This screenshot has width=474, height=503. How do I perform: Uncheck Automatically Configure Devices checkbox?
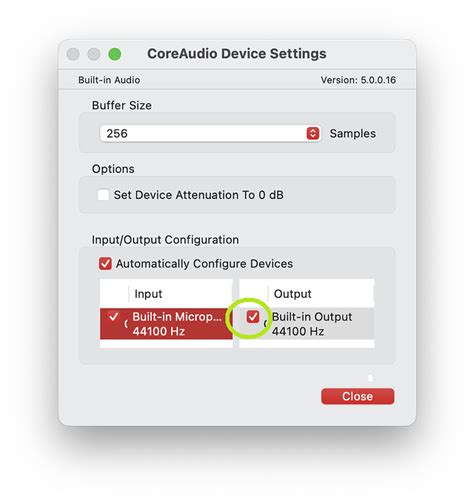(x=105, y=263)
